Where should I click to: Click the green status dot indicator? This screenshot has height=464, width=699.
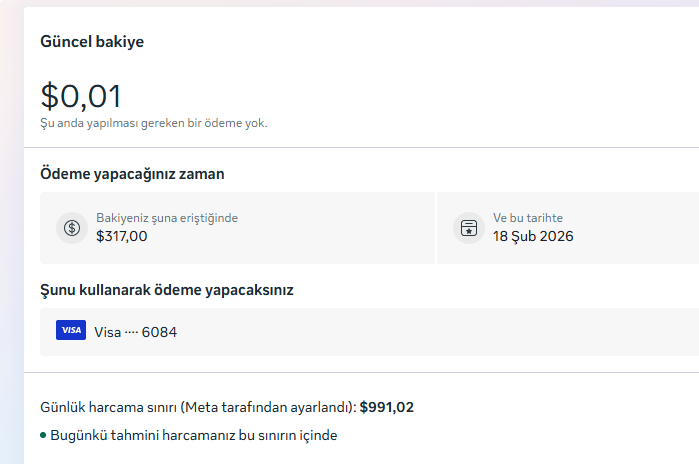43,435
